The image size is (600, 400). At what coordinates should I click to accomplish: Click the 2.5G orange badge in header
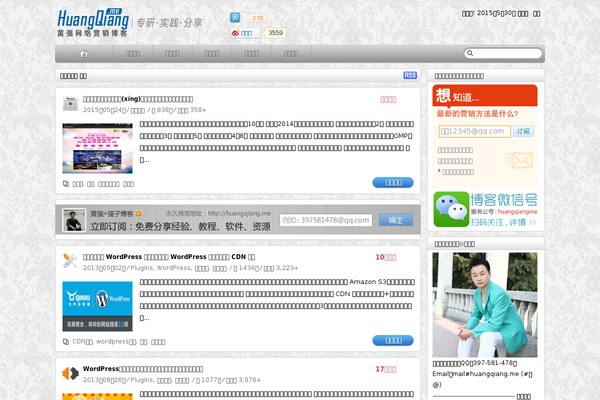click(x=258, y=18)
